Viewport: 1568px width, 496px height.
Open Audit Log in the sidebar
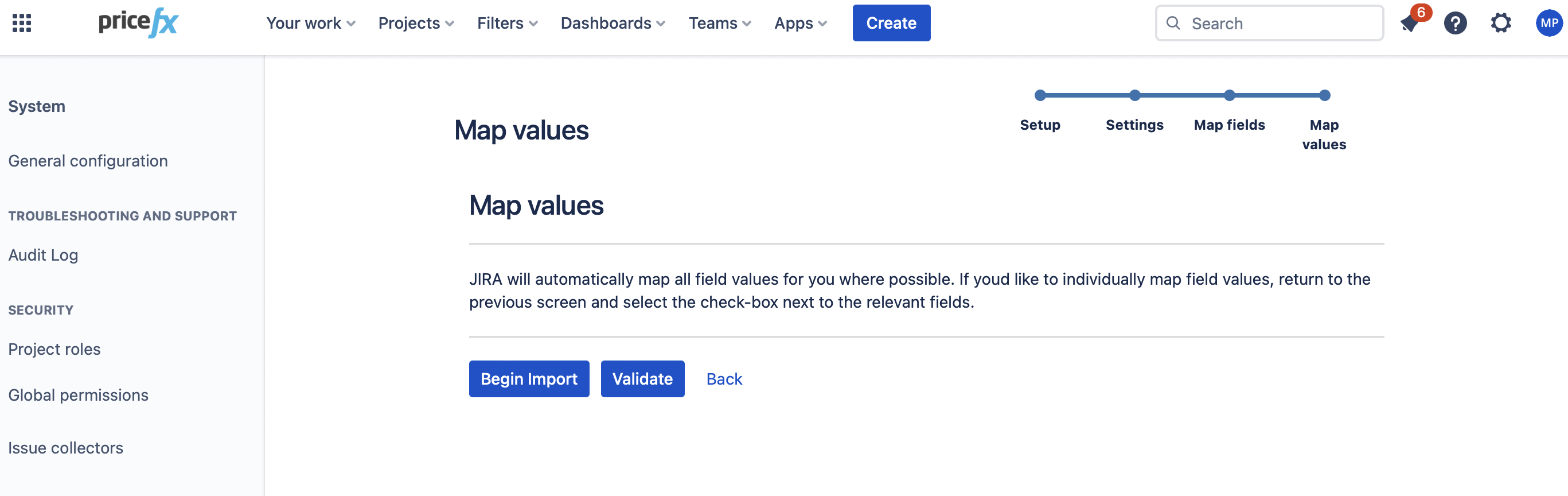43,255
